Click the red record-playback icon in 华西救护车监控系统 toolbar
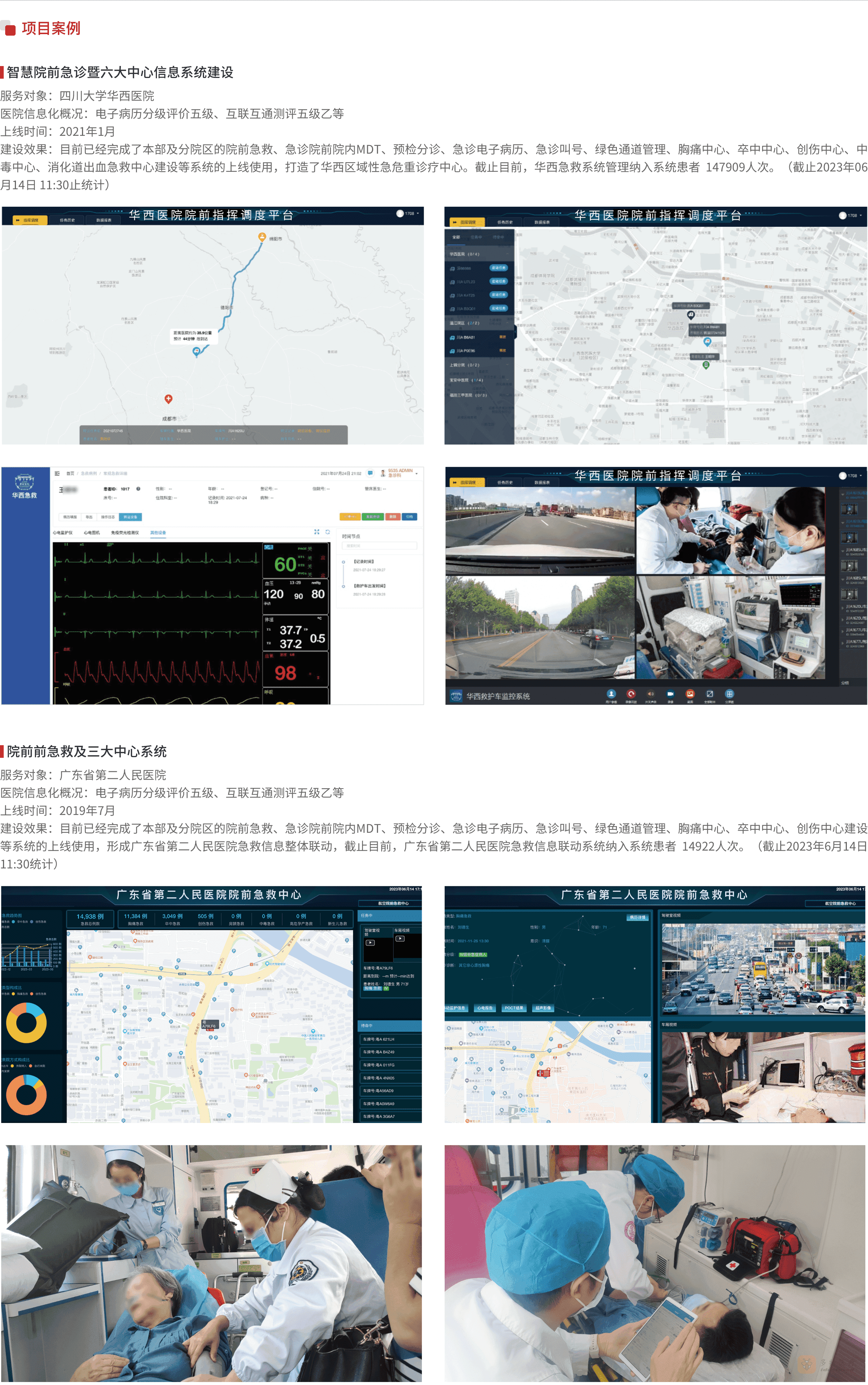Image resolution: width=868 pixels, height=1385 pixels. coord(631,694)
